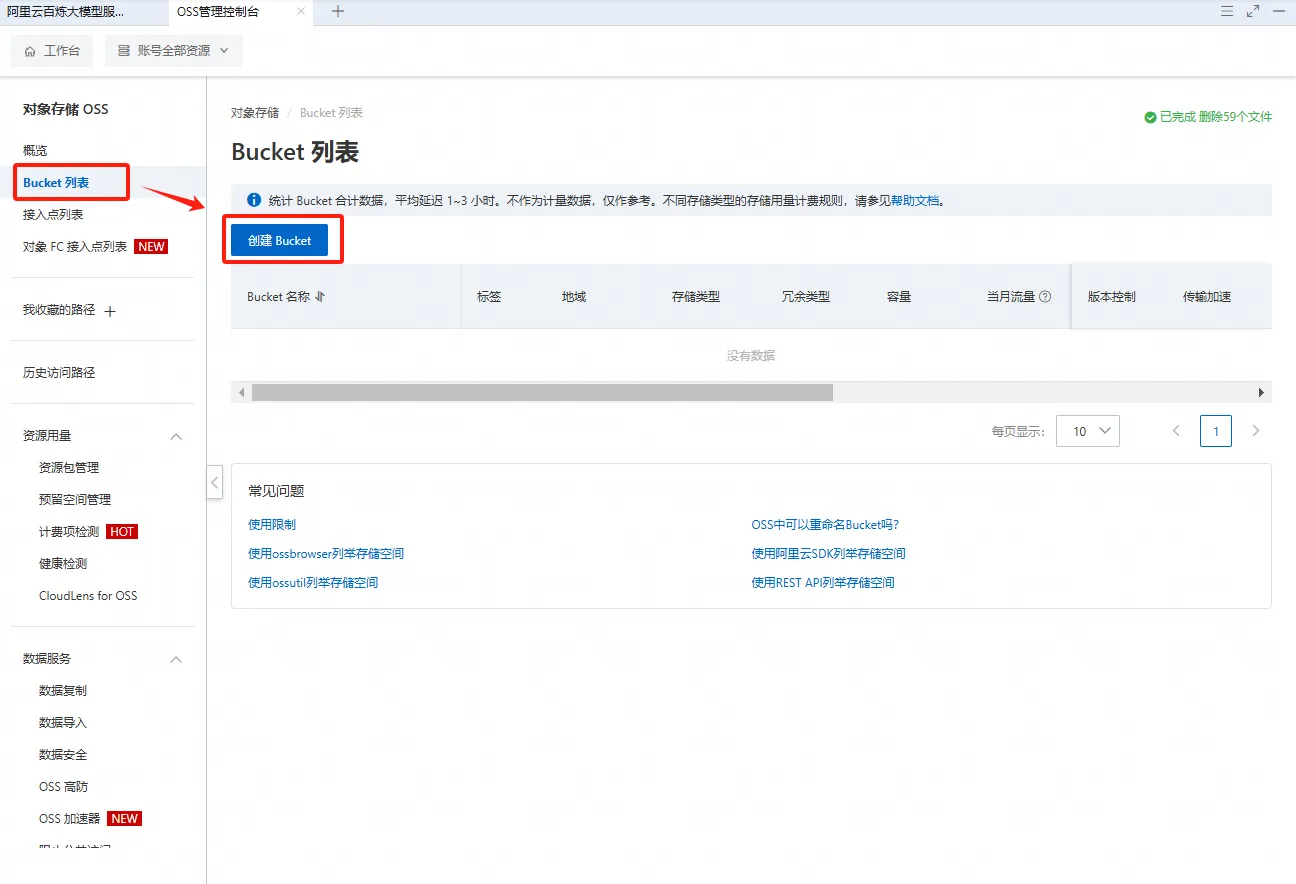Viewport: 1296px width, 884px height.
Task: Open 数据复制 menu item
Action: [x=63, y=691]
